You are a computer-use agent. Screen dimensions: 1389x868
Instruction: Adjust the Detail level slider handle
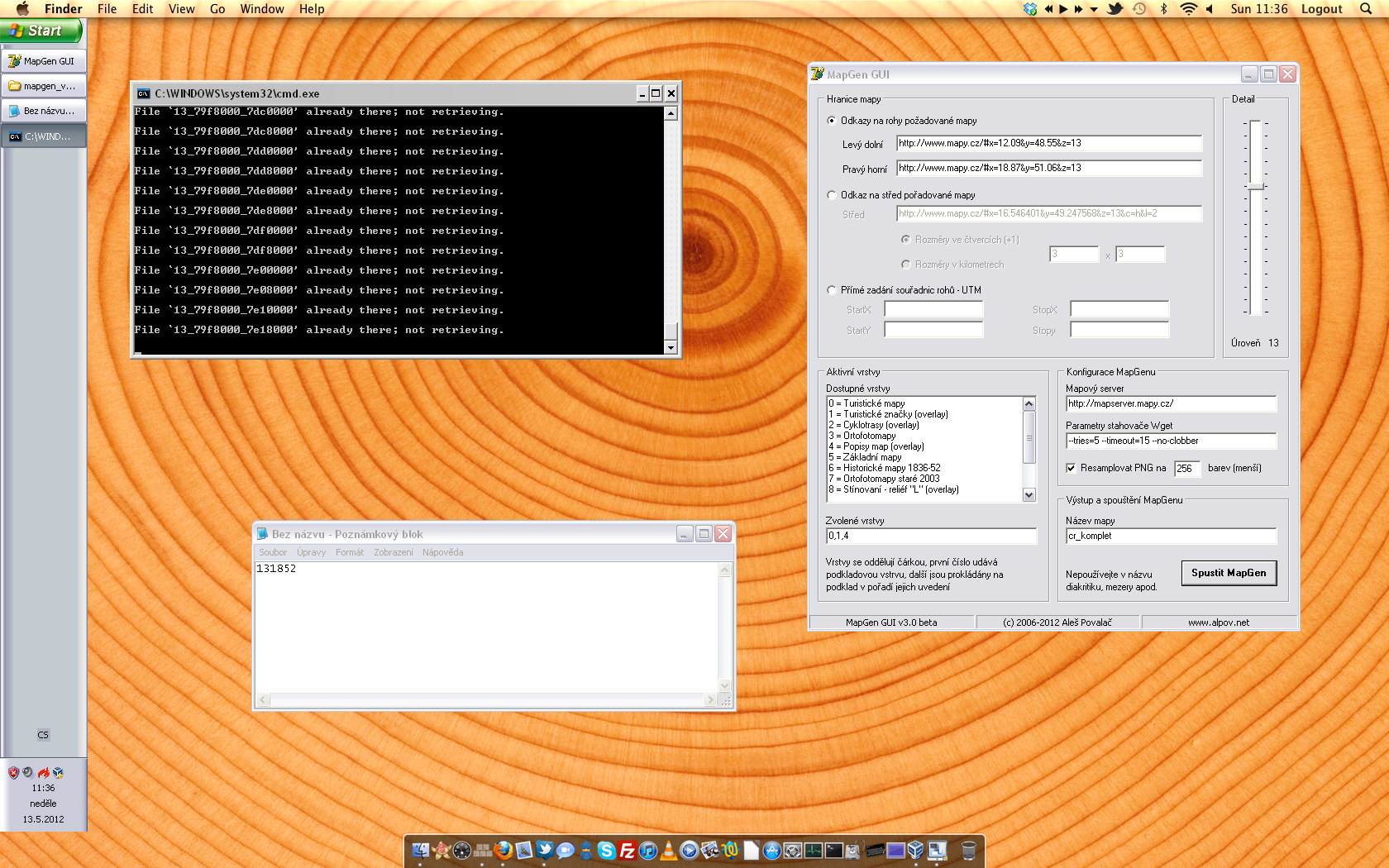click(1255, 186)
